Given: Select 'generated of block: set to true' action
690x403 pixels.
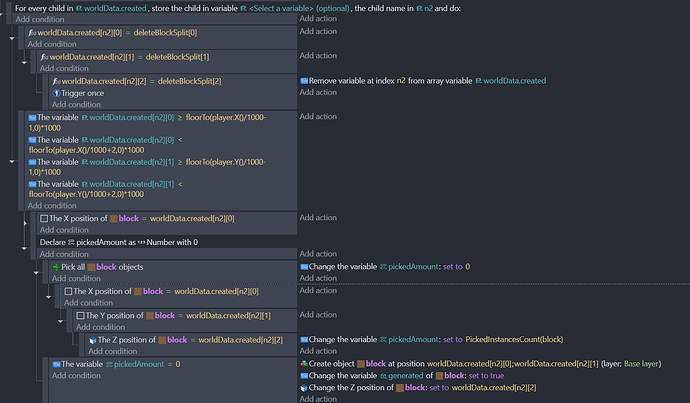Looking at the screenshot, I should (402, 376).
